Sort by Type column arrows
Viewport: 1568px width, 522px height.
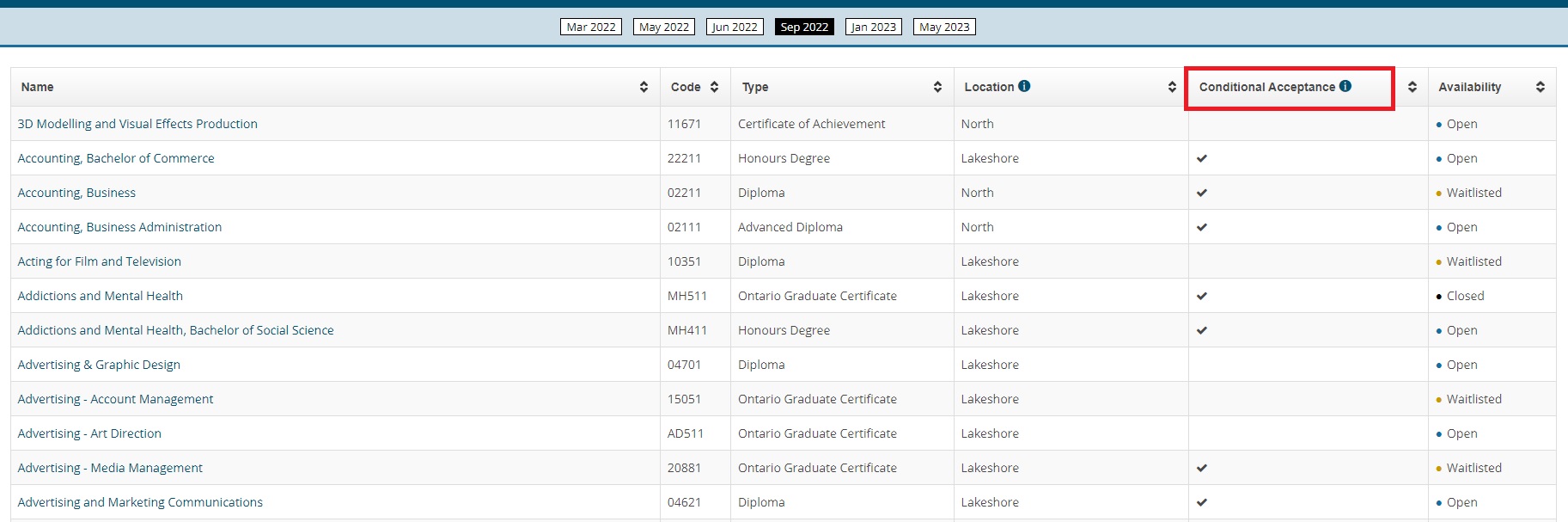(x=937, y=87)
